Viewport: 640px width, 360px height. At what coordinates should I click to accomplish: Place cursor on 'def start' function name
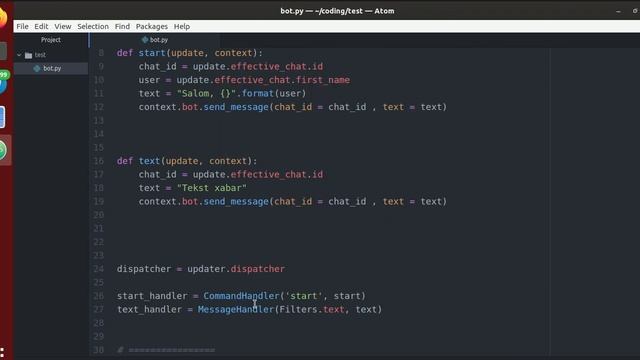(152, 53)
